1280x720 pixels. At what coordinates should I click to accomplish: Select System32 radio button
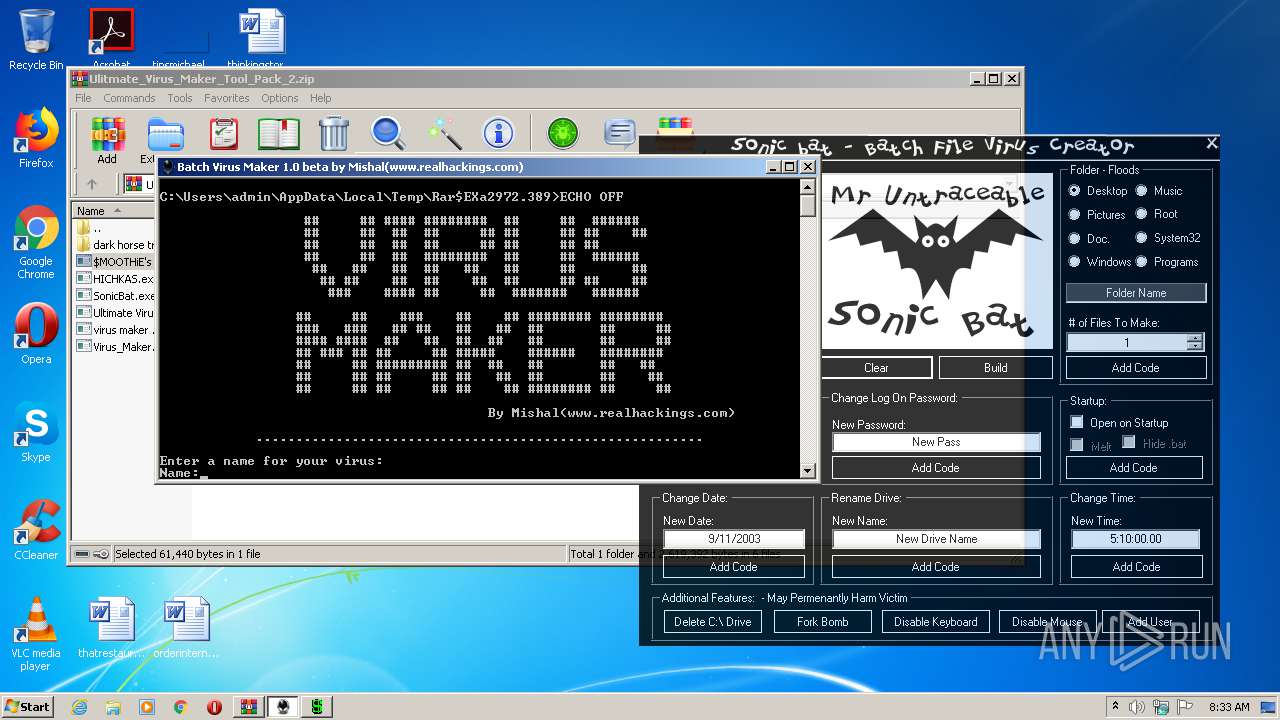coord(1142,238)
